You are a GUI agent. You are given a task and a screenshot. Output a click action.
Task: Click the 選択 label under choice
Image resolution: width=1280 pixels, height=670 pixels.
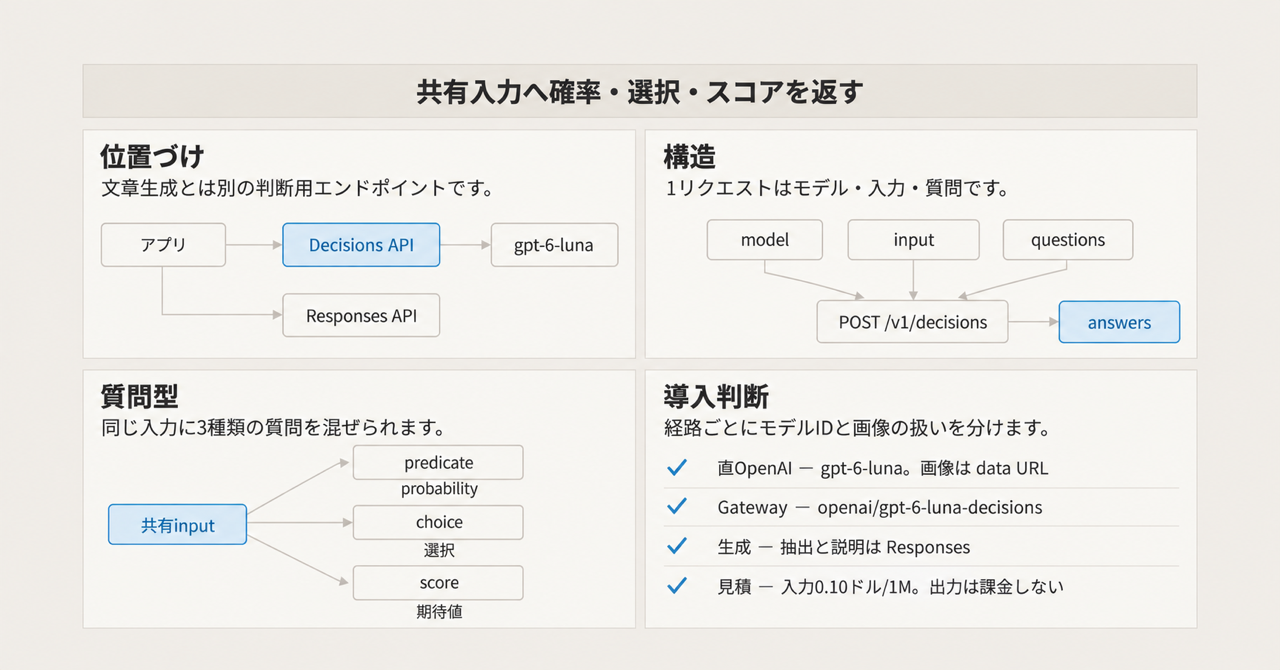click(x=439, y=550)
